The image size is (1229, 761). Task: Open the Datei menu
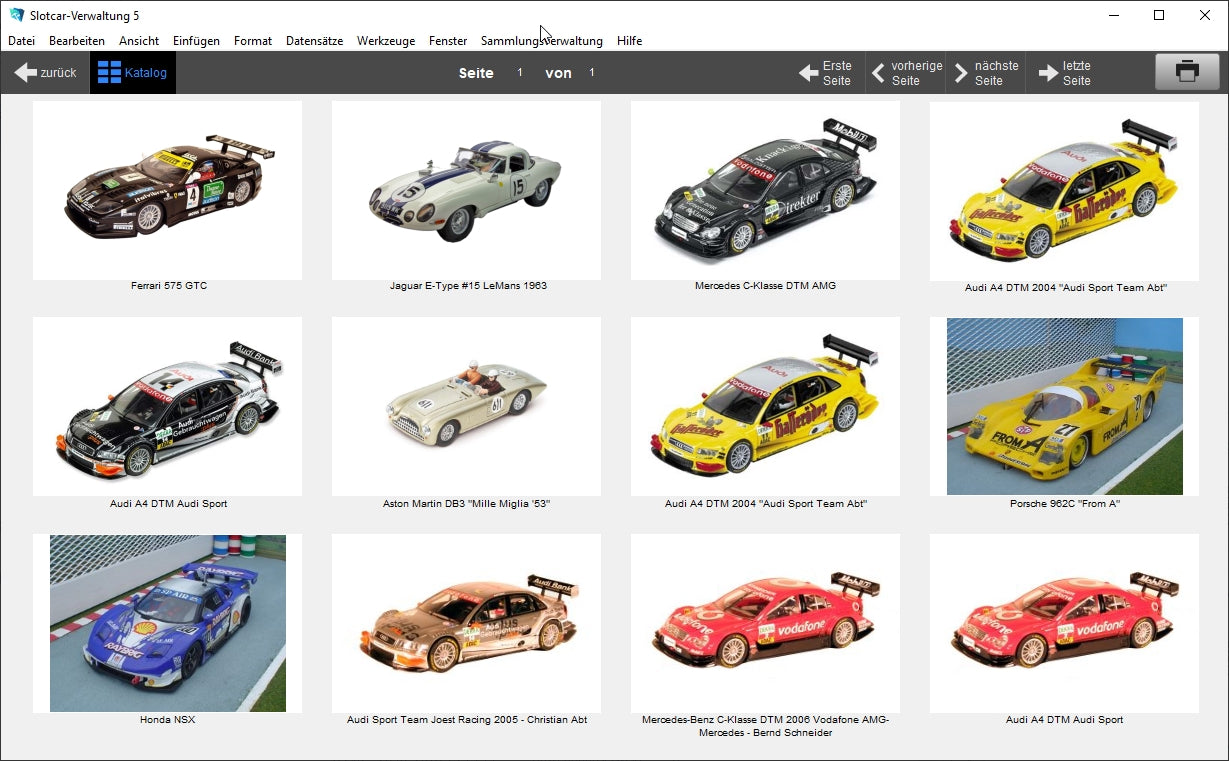coord(21,41)
